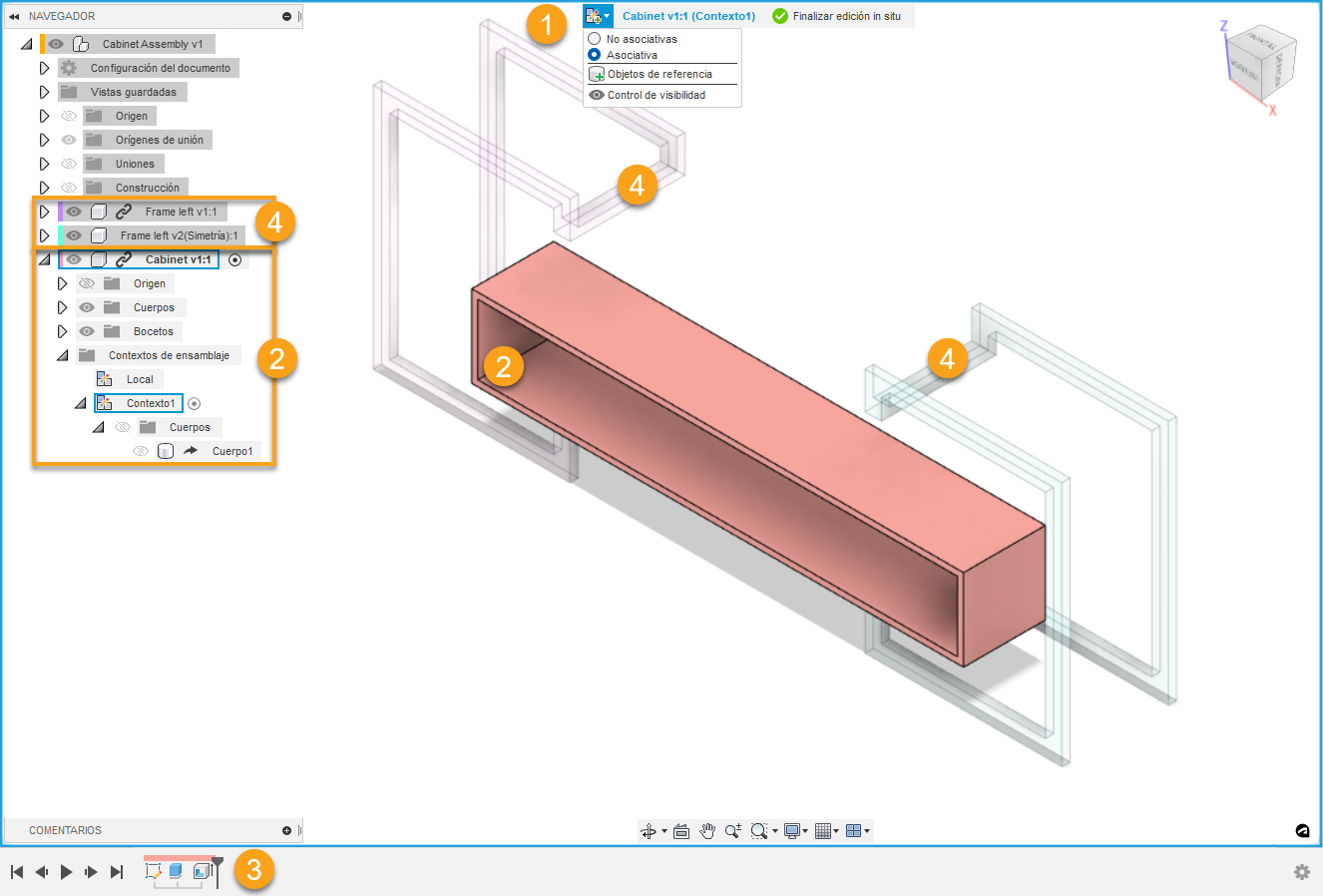Select the shell feature in the timeline
This screenshot has height=896, width=1323.
(201, 871)
